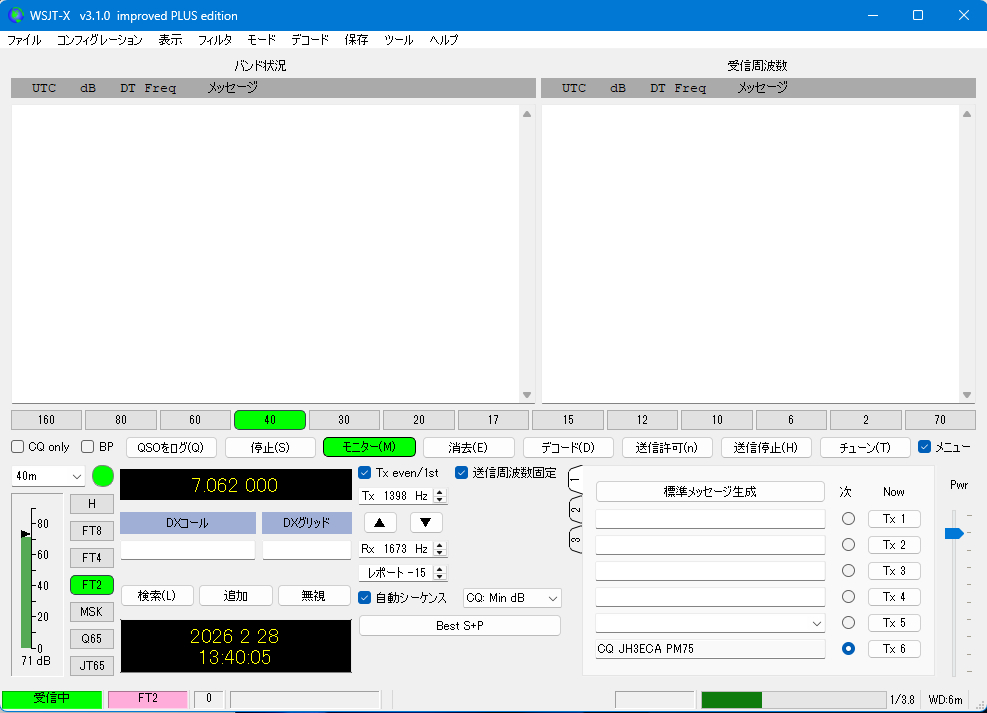The height and width of the screenshot is (713, 987).
Task: Click the green round status indicator
Action: pos(103,476)
